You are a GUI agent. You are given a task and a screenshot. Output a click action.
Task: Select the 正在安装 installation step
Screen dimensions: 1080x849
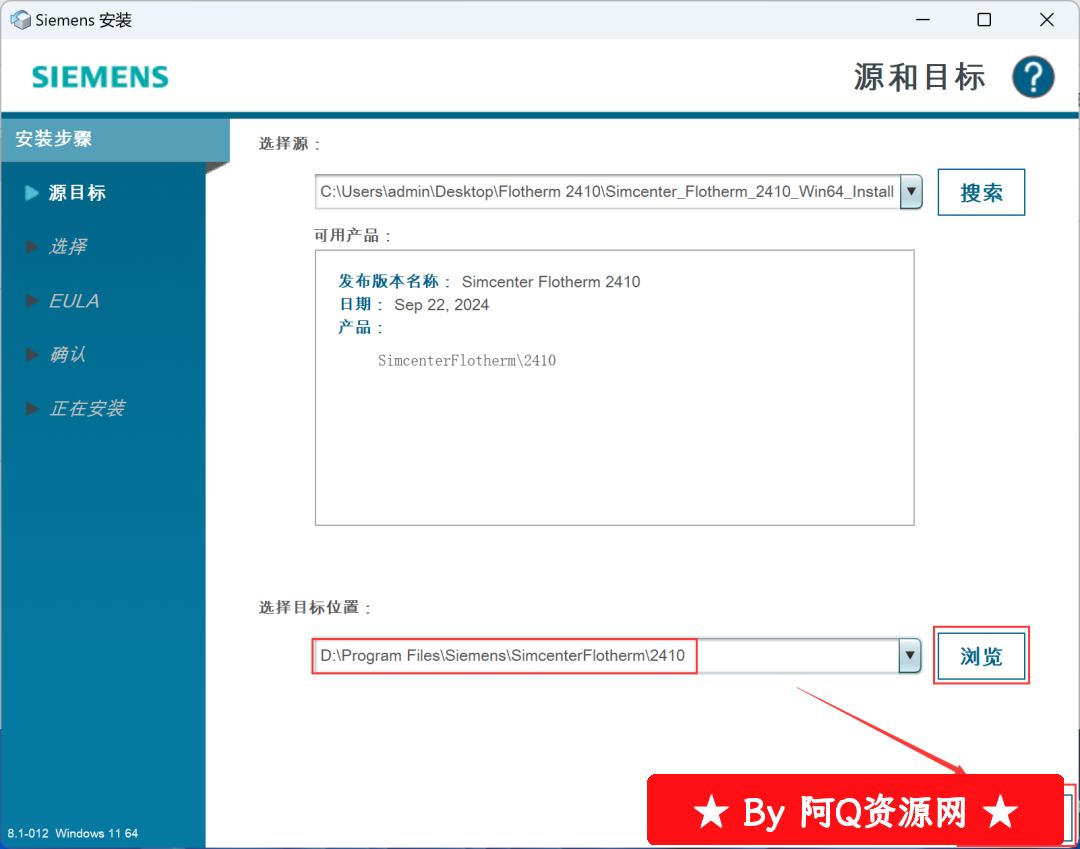[x=87, y=408]
